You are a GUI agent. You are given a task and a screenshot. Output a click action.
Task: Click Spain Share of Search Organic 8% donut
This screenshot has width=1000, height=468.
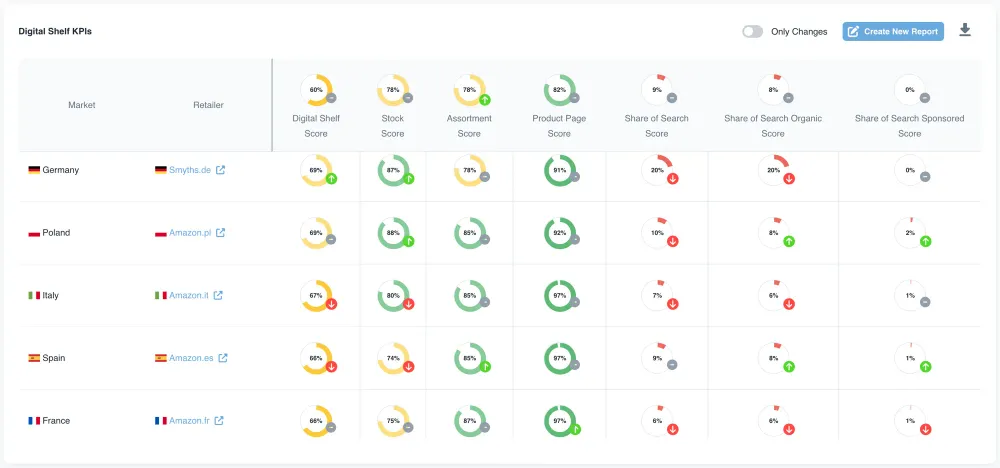point(774,358)
